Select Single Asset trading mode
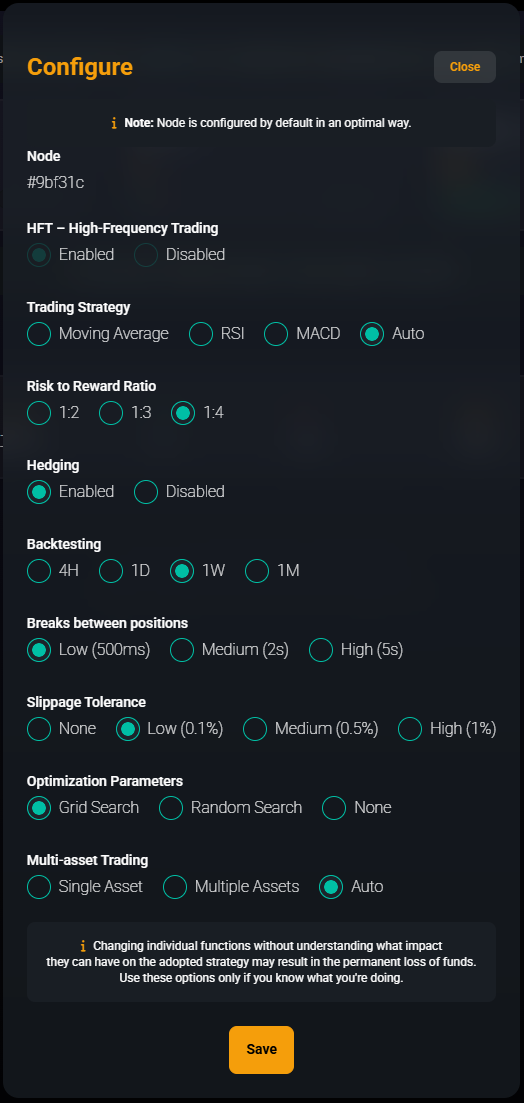Screen dimensions: 524x1103 tap(39, 886)
